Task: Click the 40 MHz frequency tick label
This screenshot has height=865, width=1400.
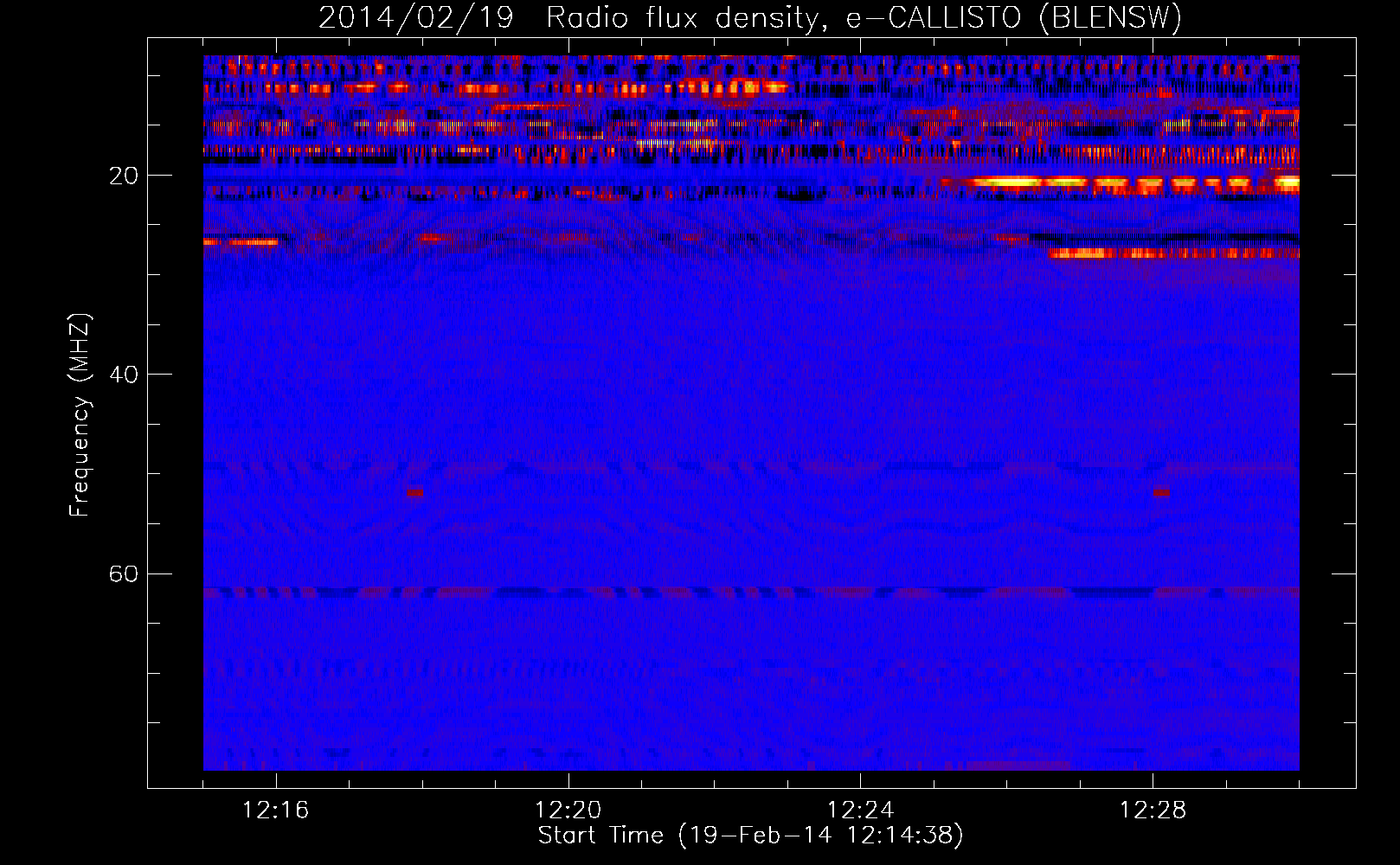Action: pos(123,375)
